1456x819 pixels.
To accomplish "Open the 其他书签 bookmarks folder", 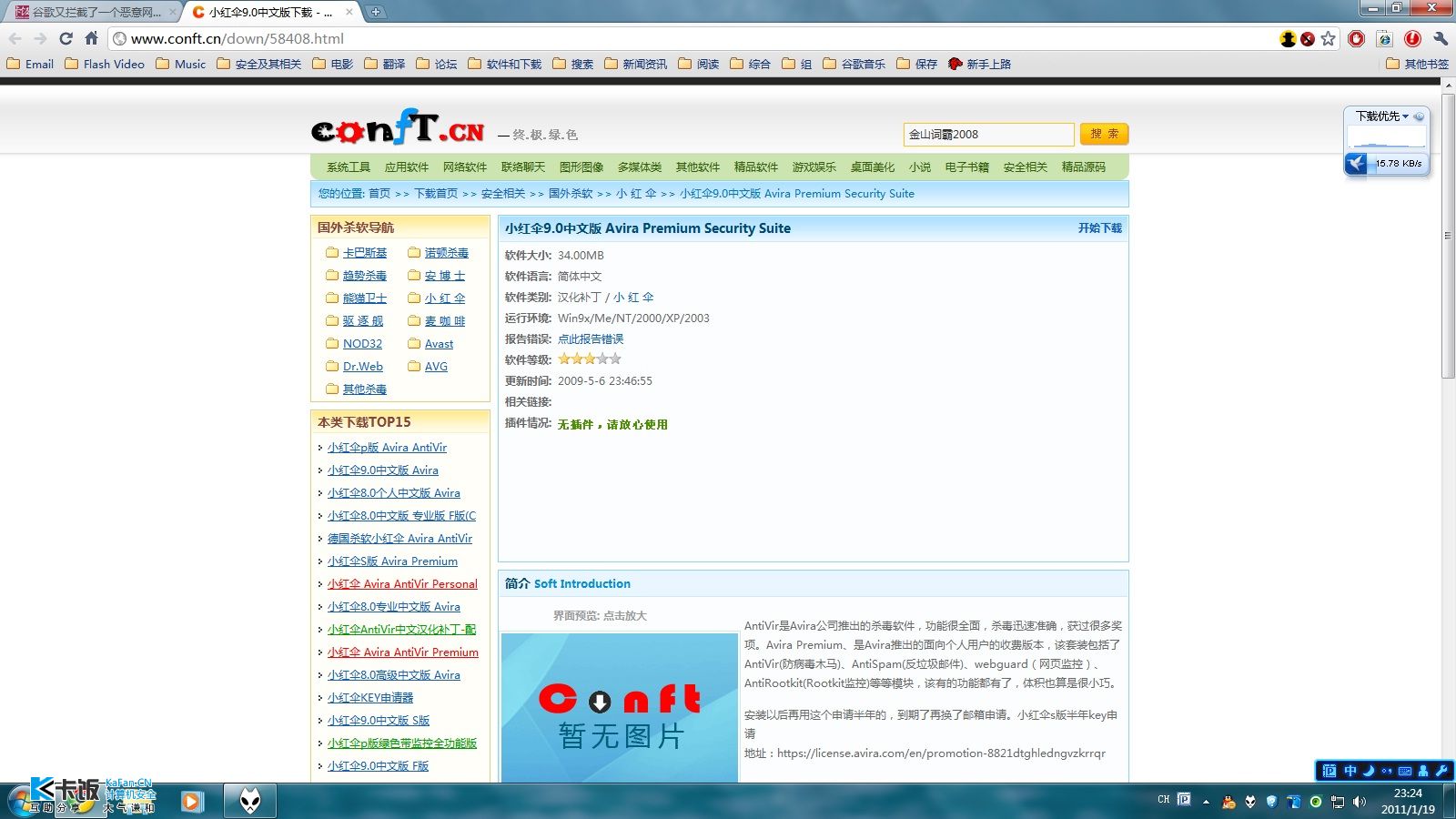I will [1418, 64].
